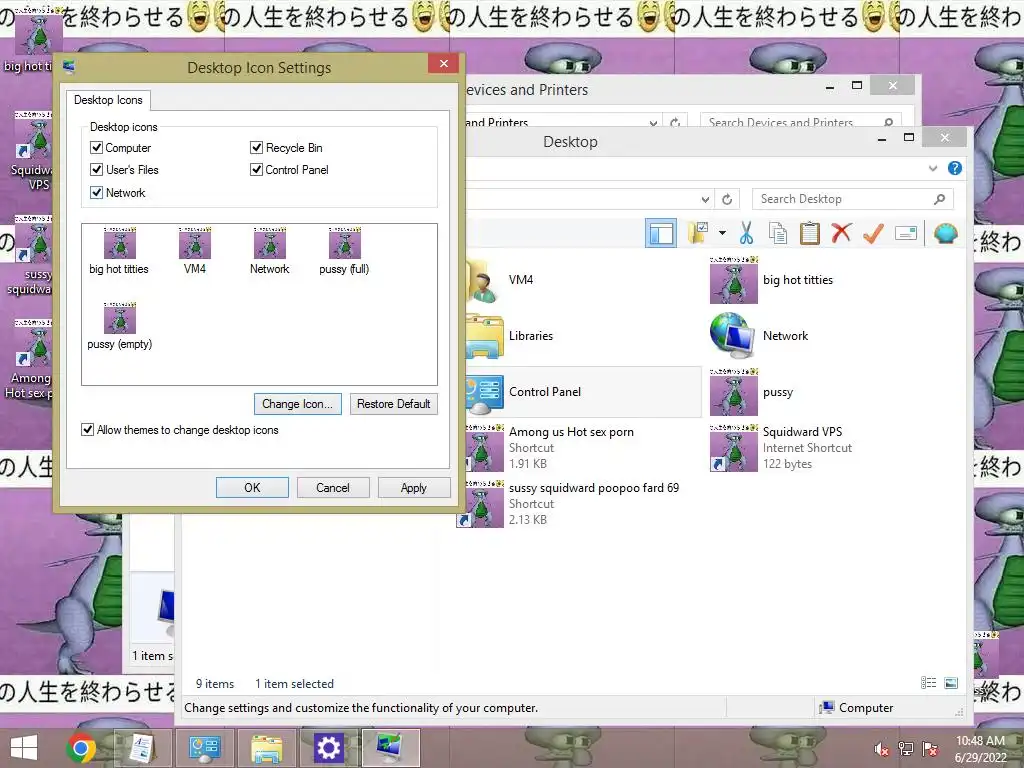Refresh the Devices and Printers window
1024x768 pixels.
(675, 122)
